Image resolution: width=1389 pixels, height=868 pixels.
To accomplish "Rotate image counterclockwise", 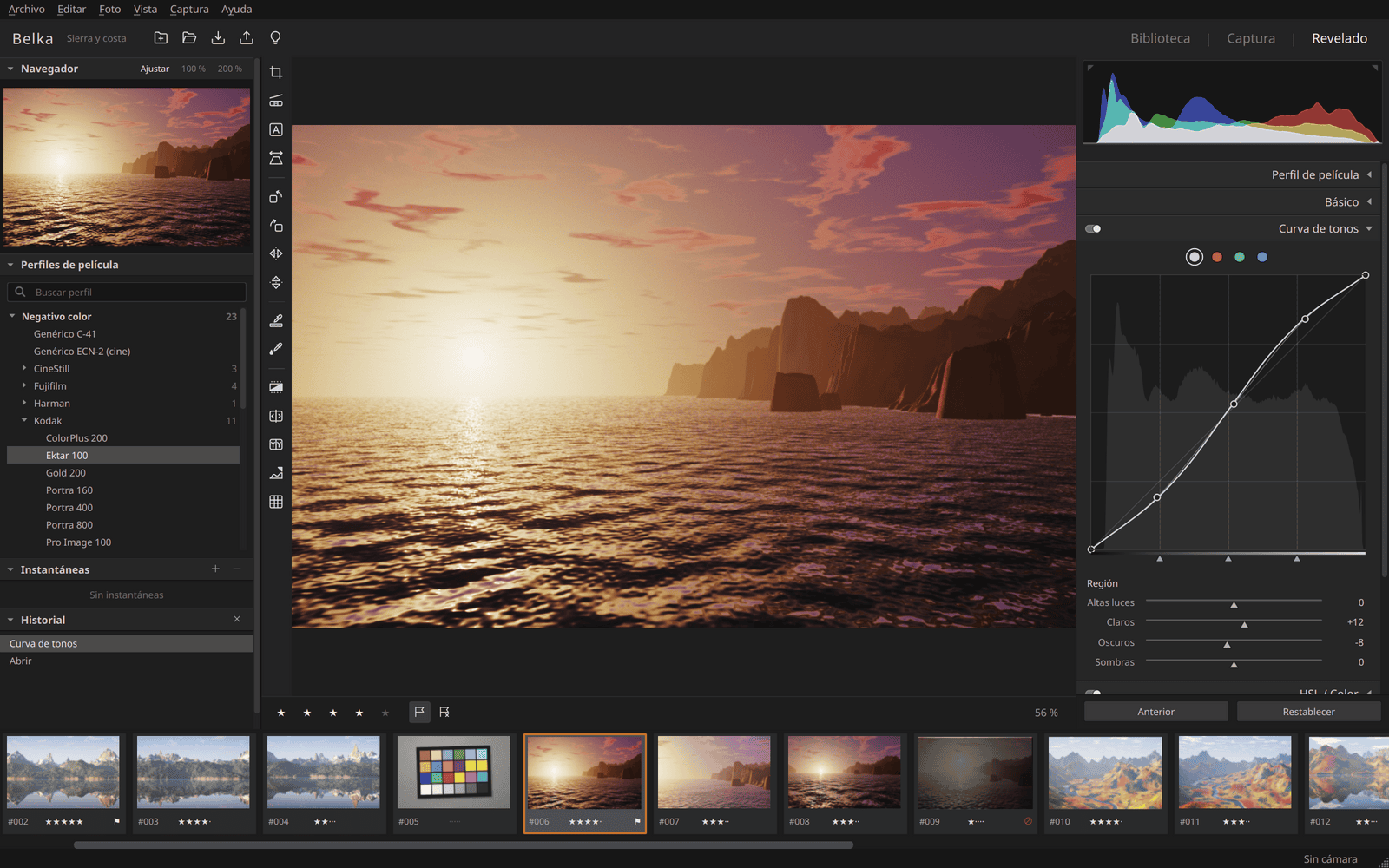I will (x=276, y=197).
